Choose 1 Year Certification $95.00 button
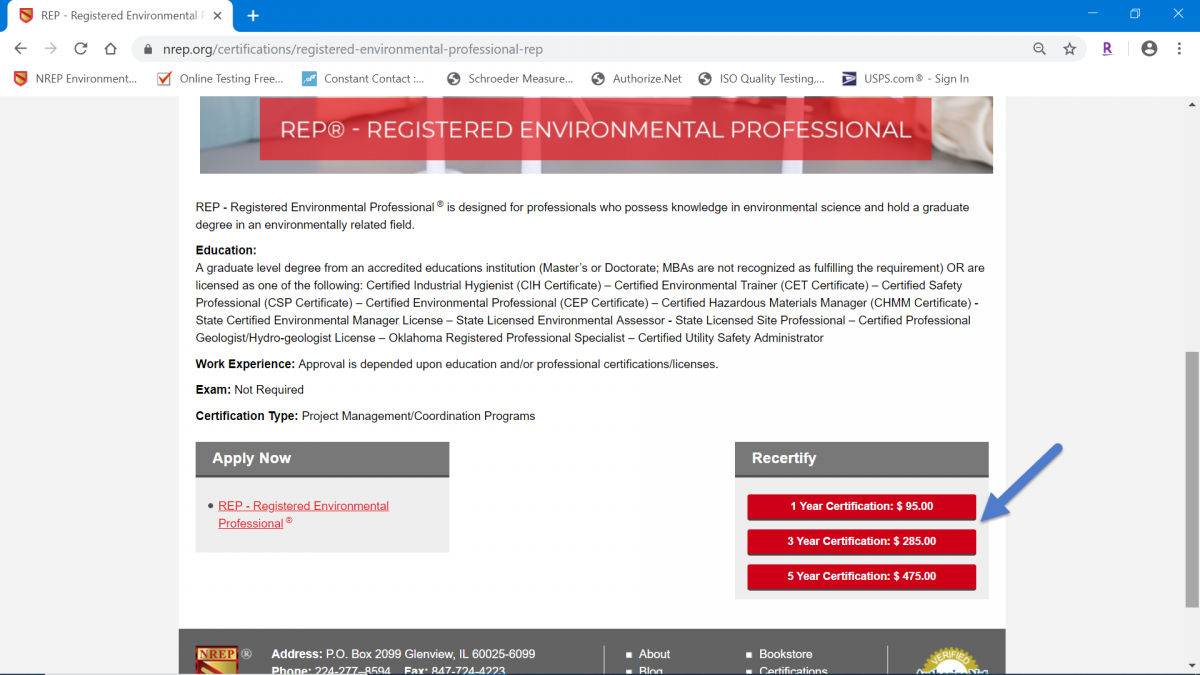Viewport: 1200px width, 675px height. [x=861, y=507]
